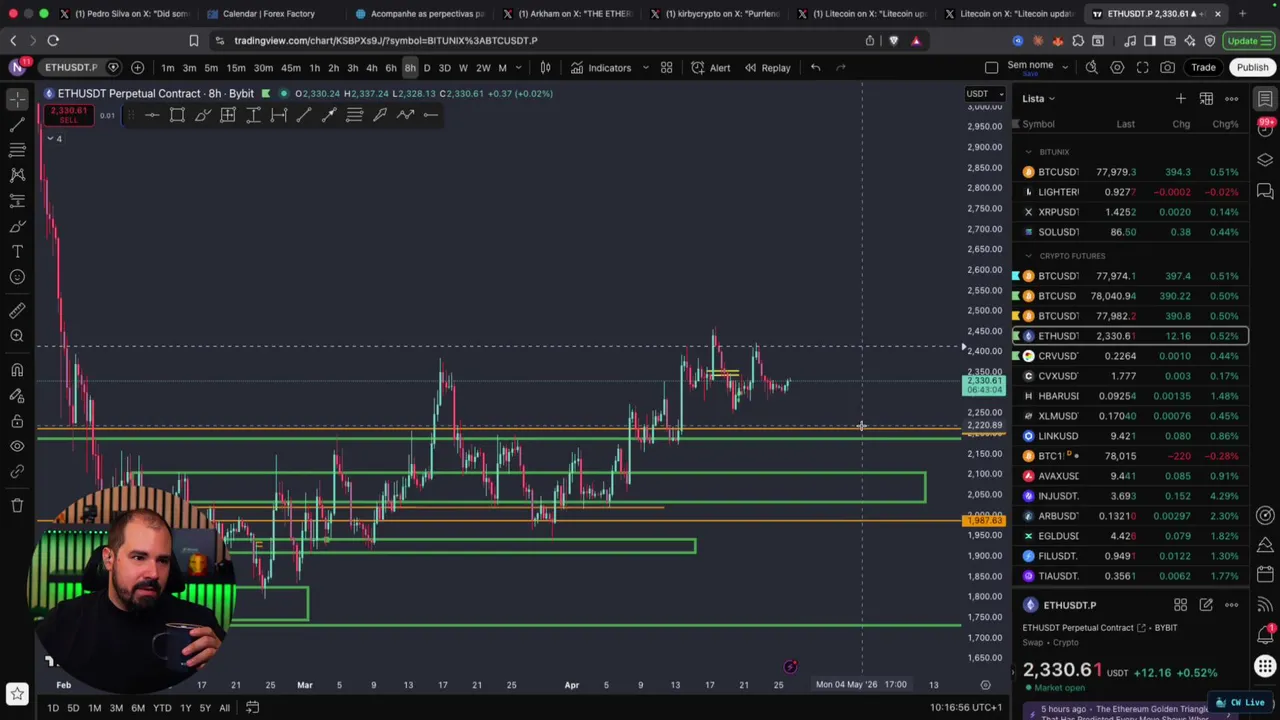1280x720 pixels.
Task: Open the Calendar Forex Factory browser tab
Action: (268, 14)
